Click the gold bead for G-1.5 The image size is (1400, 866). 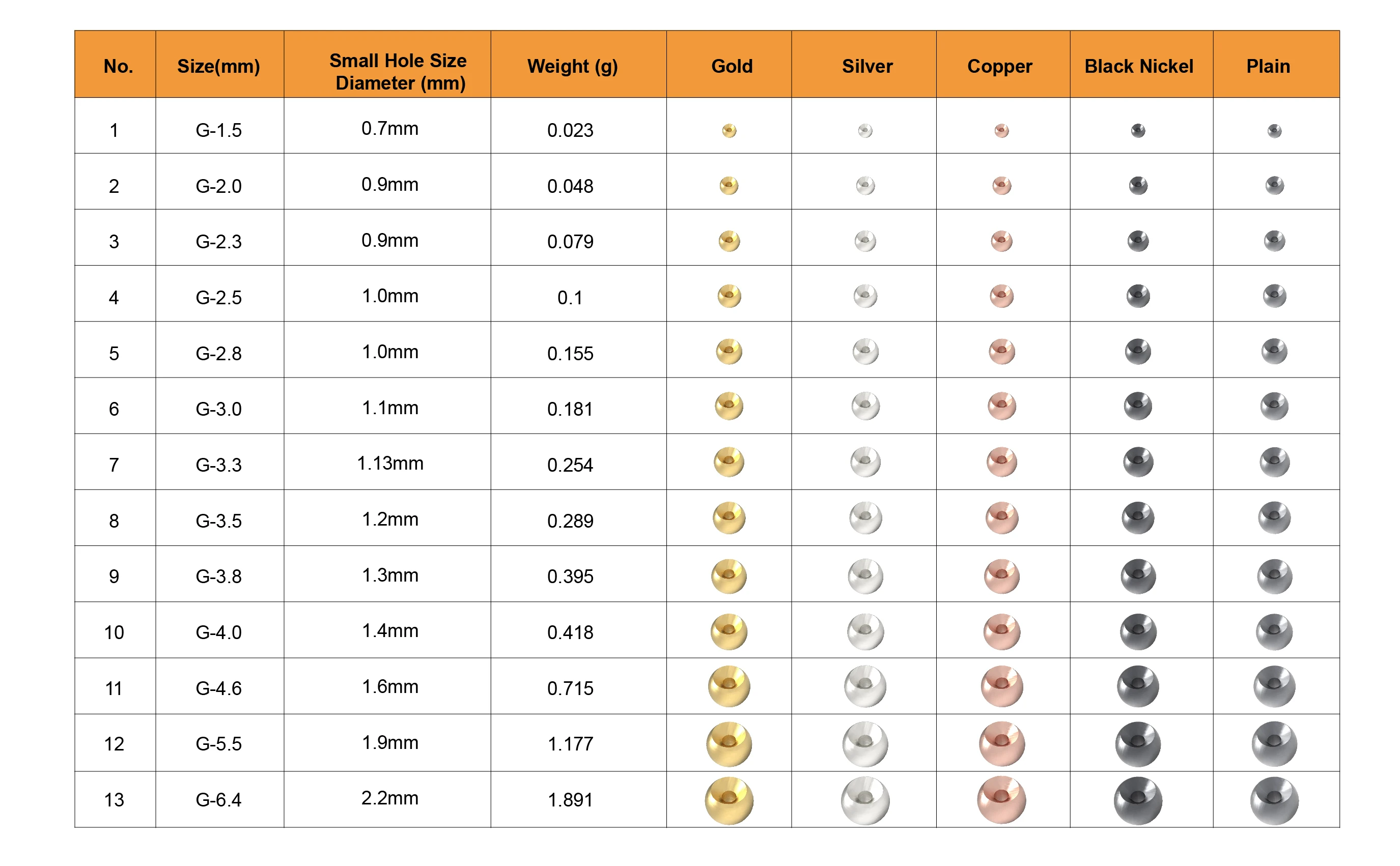729,131
